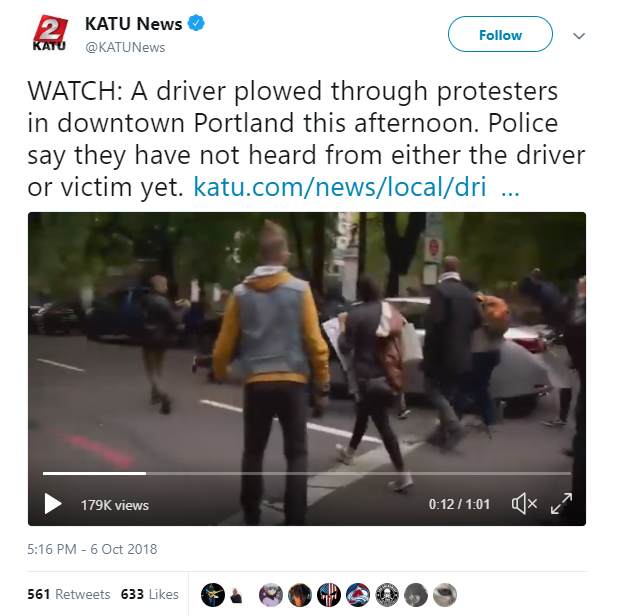Viewport: 618px width, 616px height.
Task: Open the guitar player liker avatar
Action: (x=213, y=595)
